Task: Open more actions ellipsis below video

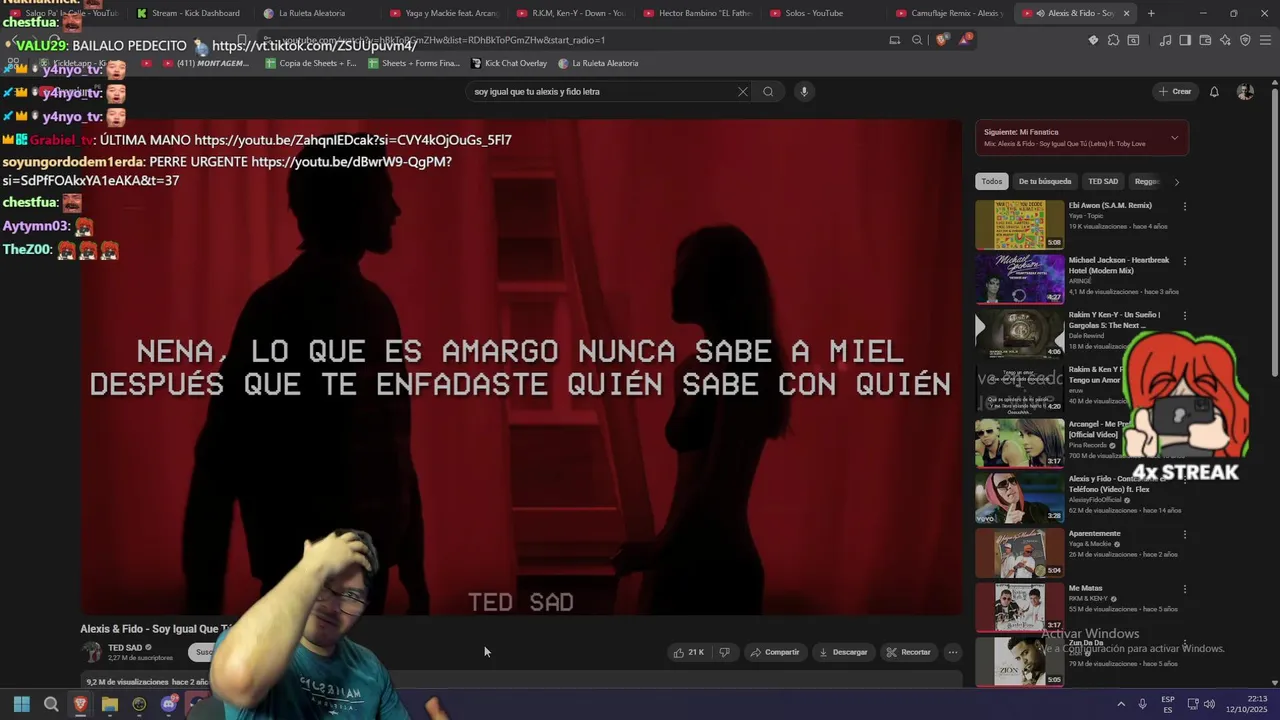Action: pos(952,652)
